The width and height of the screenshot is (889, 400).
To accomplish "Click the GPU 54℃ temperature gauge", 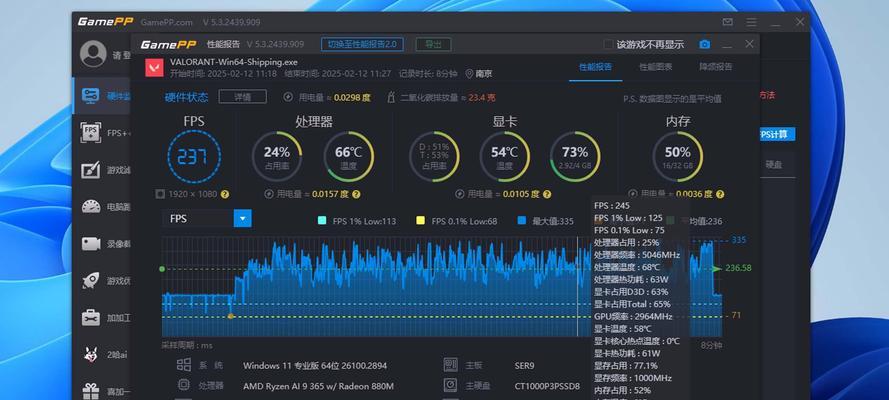I will click(505, 156).
